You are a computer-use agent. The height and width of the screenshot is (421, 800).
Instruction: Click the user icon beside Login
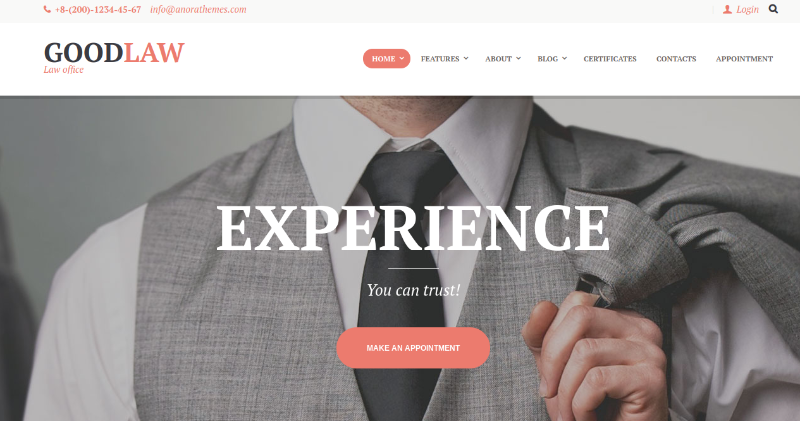click(728, 9)
